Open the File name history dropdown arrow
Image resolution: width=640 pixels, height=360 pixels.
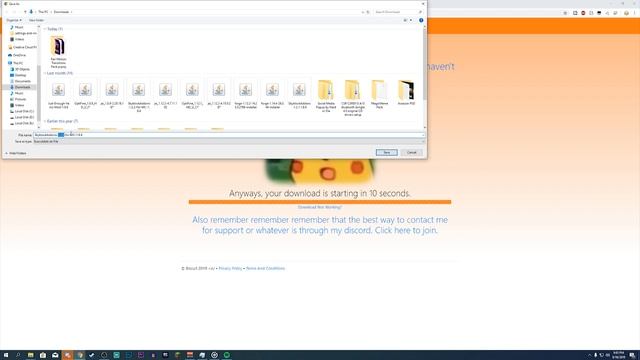click(423, 135)
